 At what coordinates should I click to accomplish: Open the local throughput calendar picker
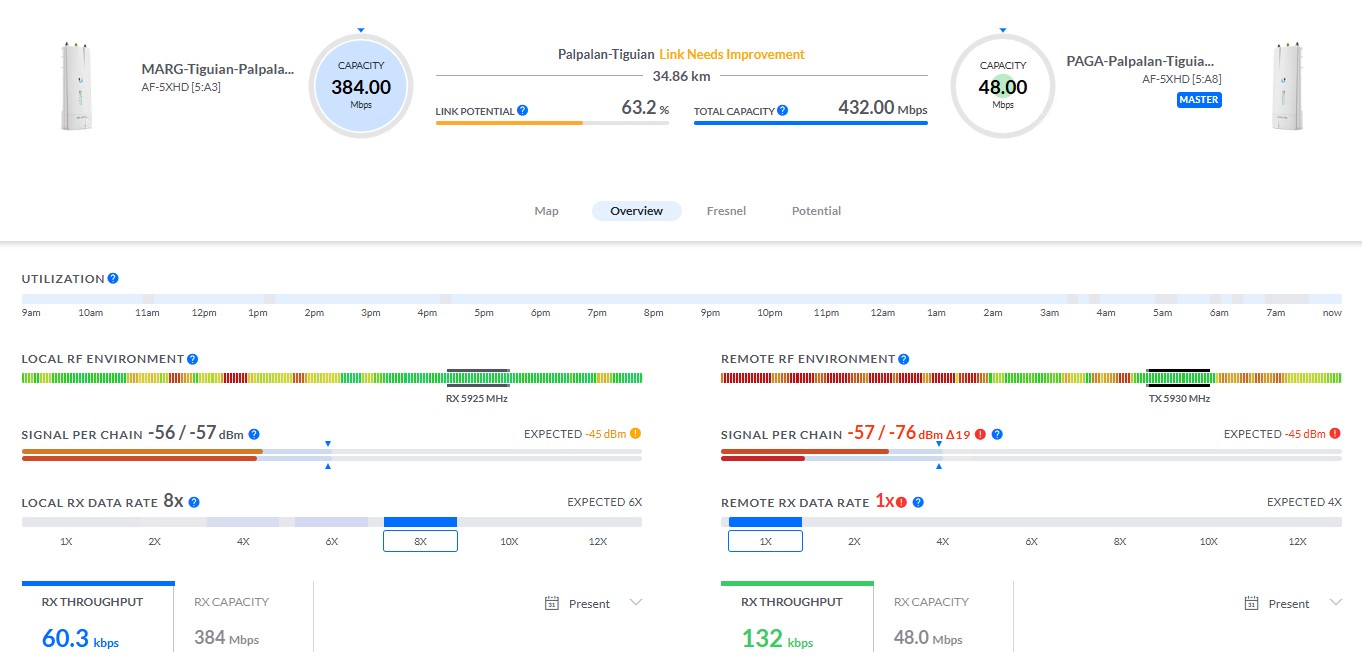point(551,603)
